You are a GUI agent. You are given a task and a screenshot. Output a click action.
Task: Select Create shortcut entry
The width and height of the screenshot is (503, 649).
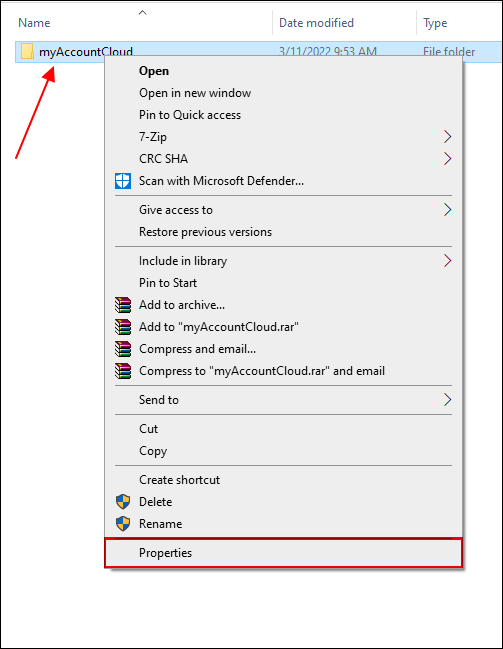180,480
